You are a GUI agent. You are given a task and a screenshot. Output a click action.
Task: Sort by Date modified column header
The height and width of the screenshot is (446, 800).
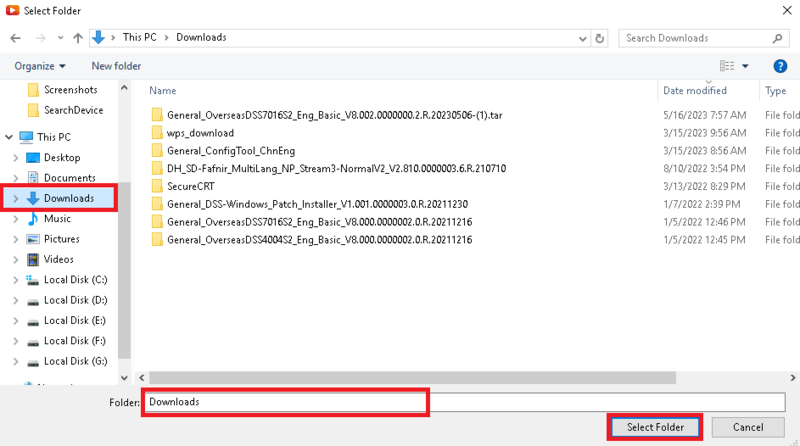pos(694,91)
